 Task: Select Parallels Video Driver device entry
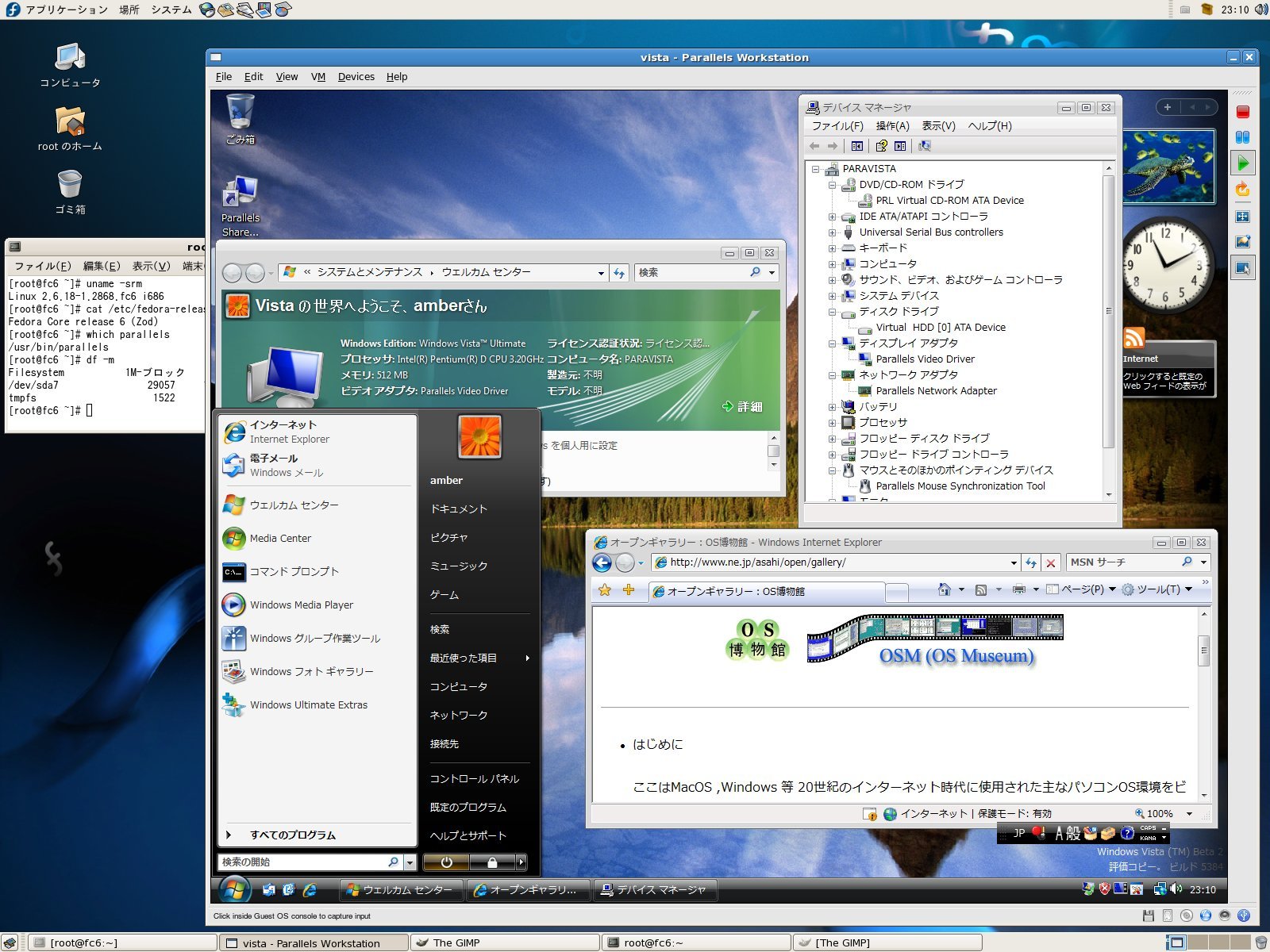[925, 359]
